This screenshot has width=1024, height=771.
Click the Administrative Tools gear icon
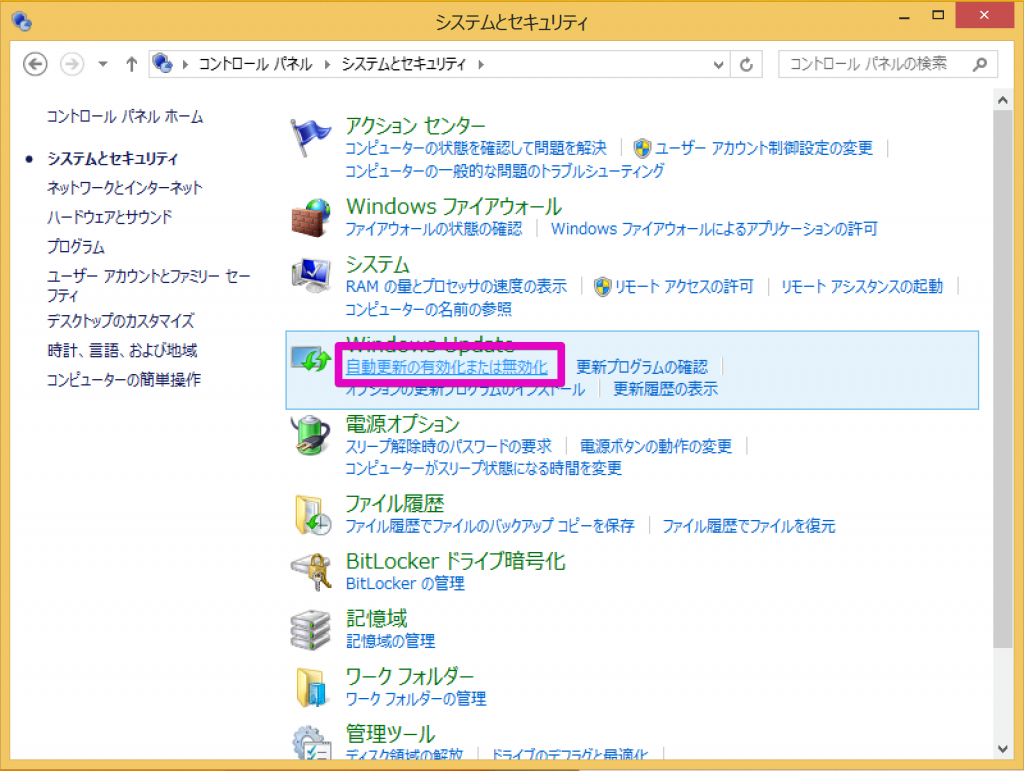point(311,743)
